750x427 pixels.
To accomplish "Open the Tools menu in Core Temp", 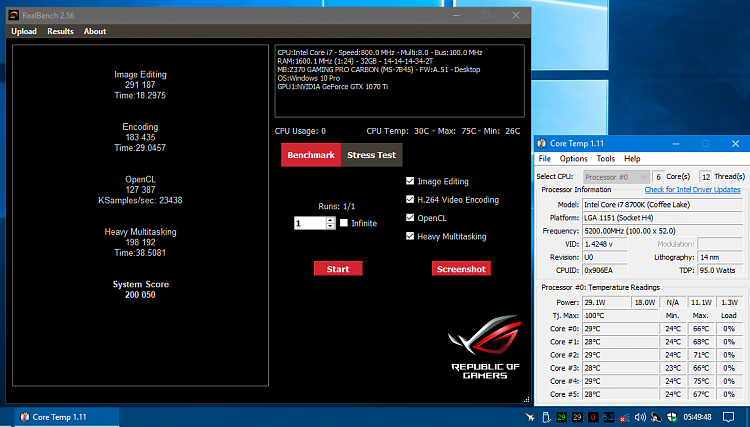I will click(x=606, y=159).
